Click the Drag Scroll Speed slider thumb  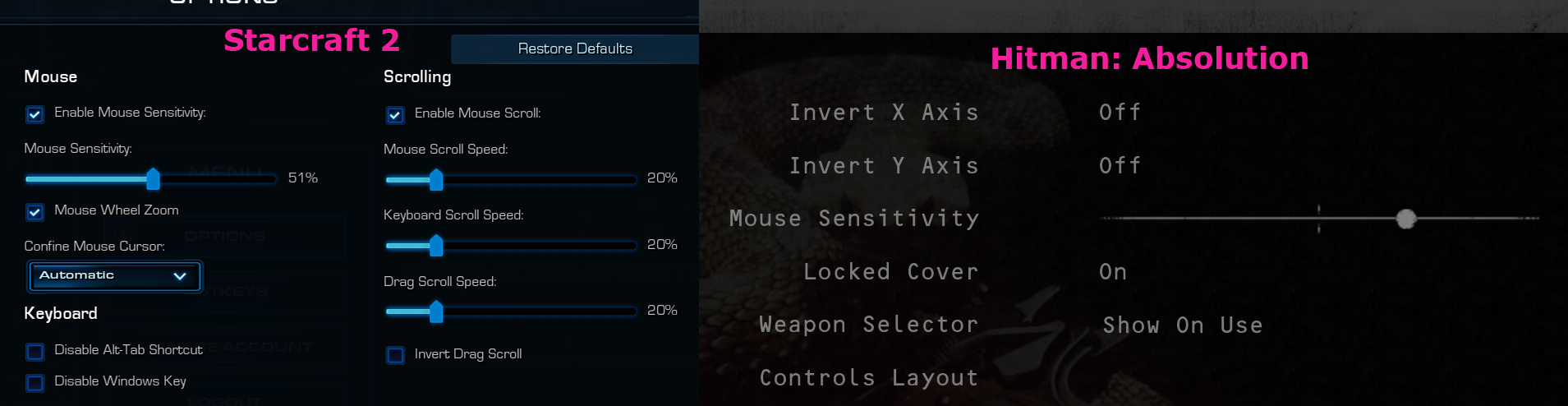pyautogui.click(x=436, y=311)
